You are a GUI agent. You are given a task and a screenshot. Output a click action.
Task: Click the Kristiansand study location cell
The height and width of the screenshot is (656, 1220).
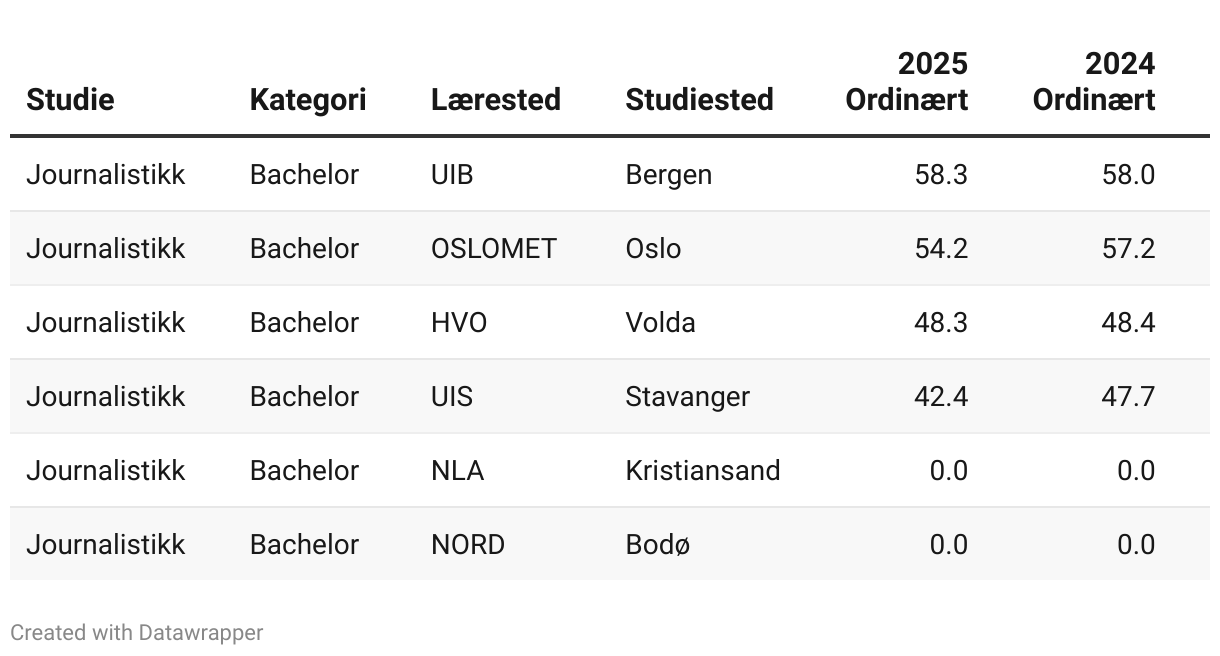pyautogui.click(x=702, y=470)
